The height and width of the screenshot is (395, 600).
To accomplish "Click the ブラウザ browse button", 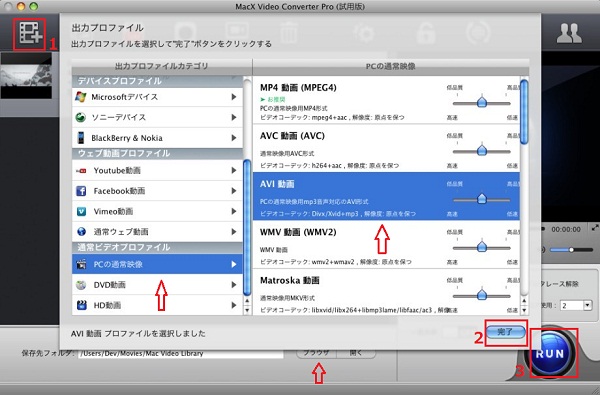I will coord(316,353).
